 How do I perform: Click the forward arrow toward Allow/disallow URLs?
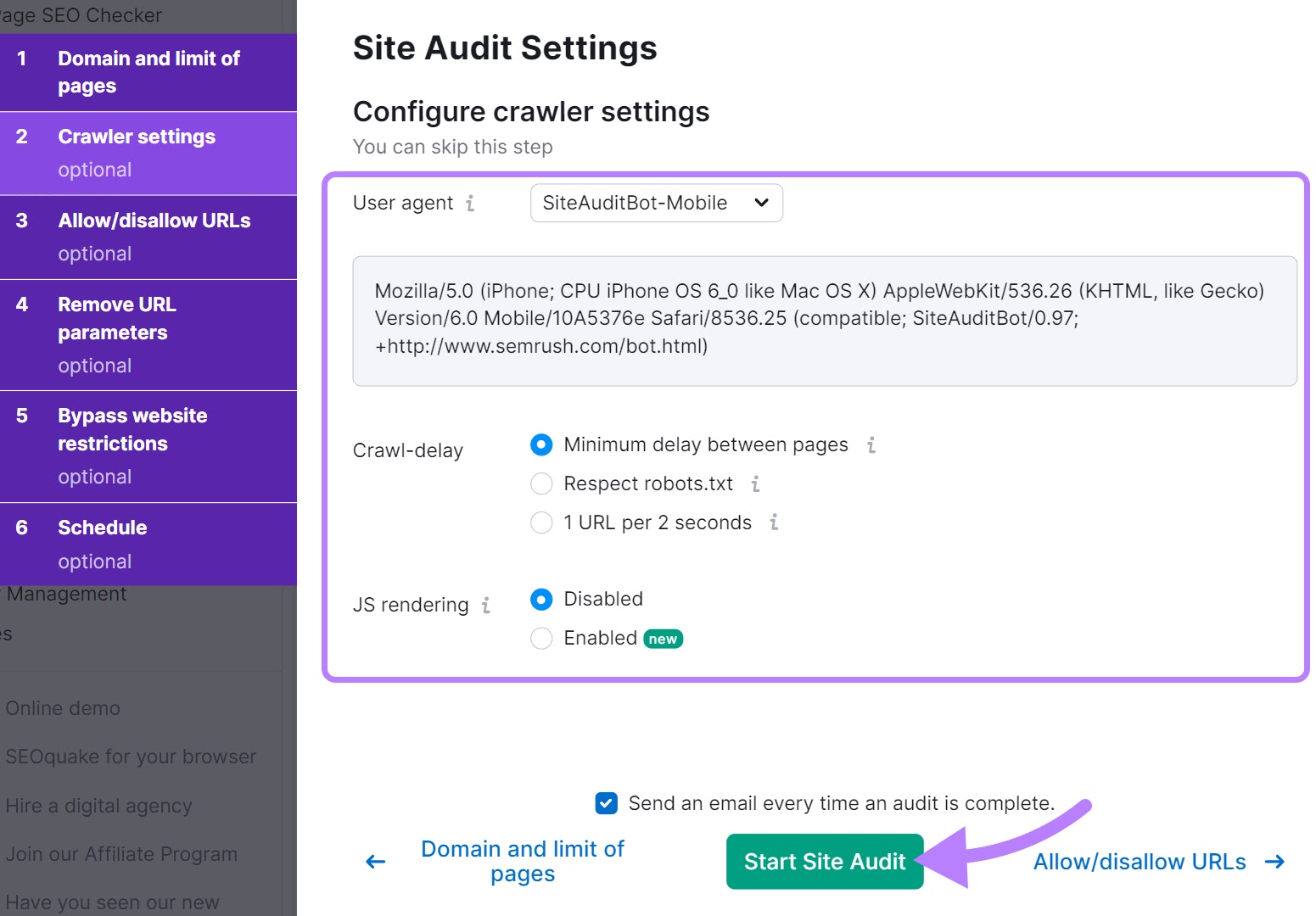[1275, 862]
